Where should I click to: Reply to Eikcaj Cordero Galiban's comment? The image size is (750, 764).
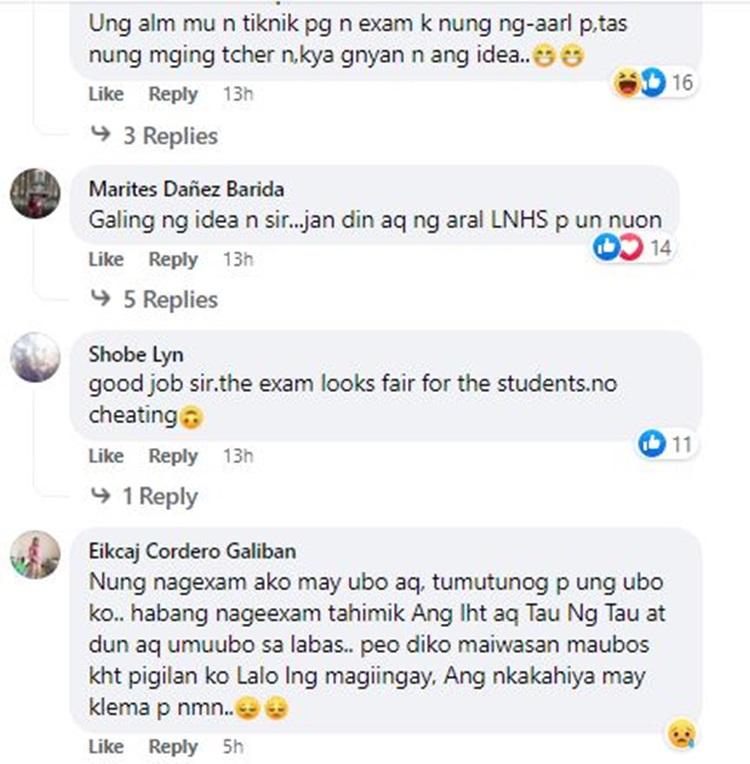pyautogui.click(x=173, y=747)
